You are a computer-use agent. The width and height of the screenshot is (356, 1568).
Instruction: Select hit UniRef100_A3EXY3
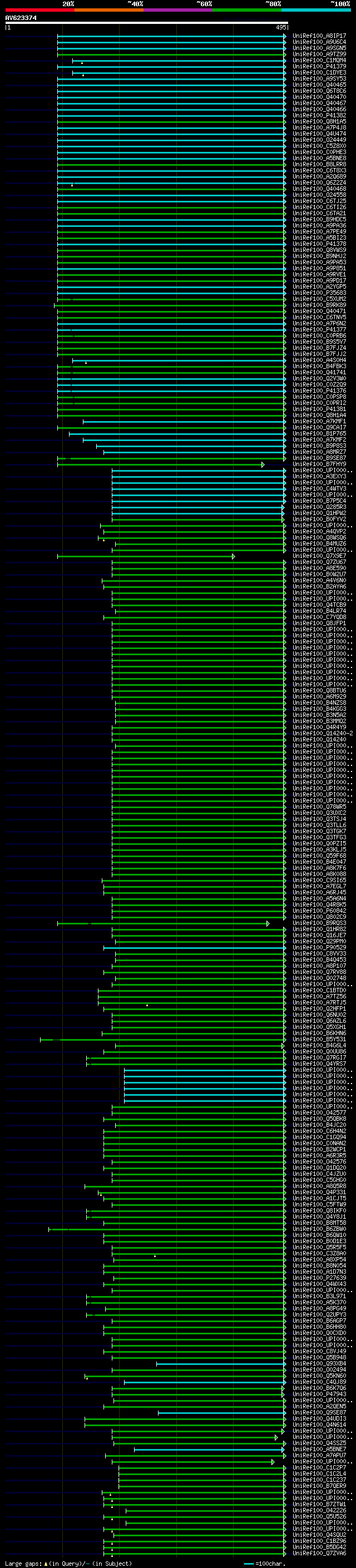(x=319, y=476)
